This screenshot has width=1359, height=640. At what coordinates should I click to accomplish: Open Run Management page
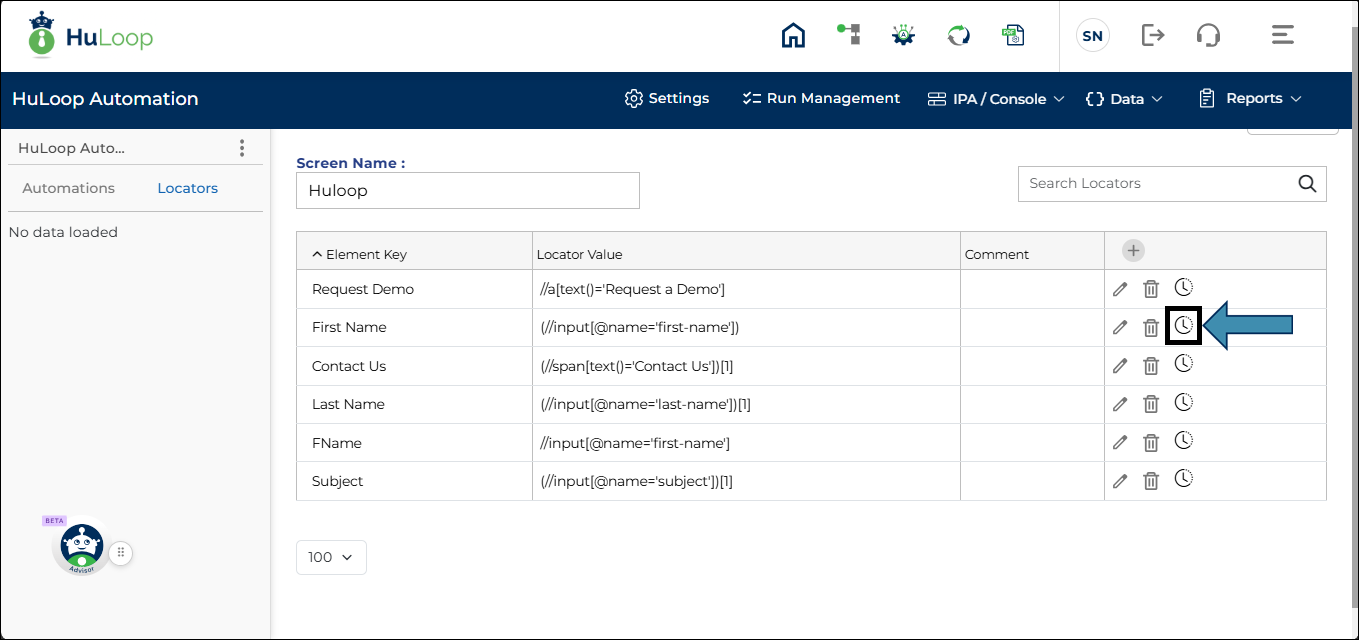pos(821,99)
